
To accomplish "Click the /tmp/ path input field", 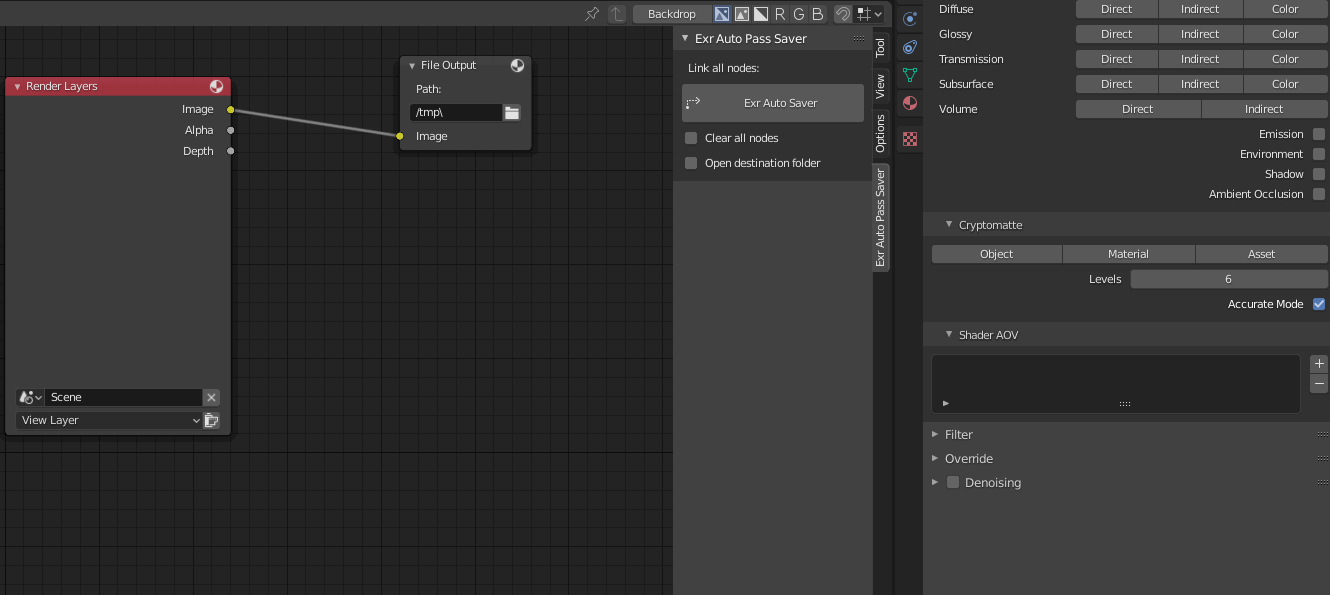I will click(455, 112).
